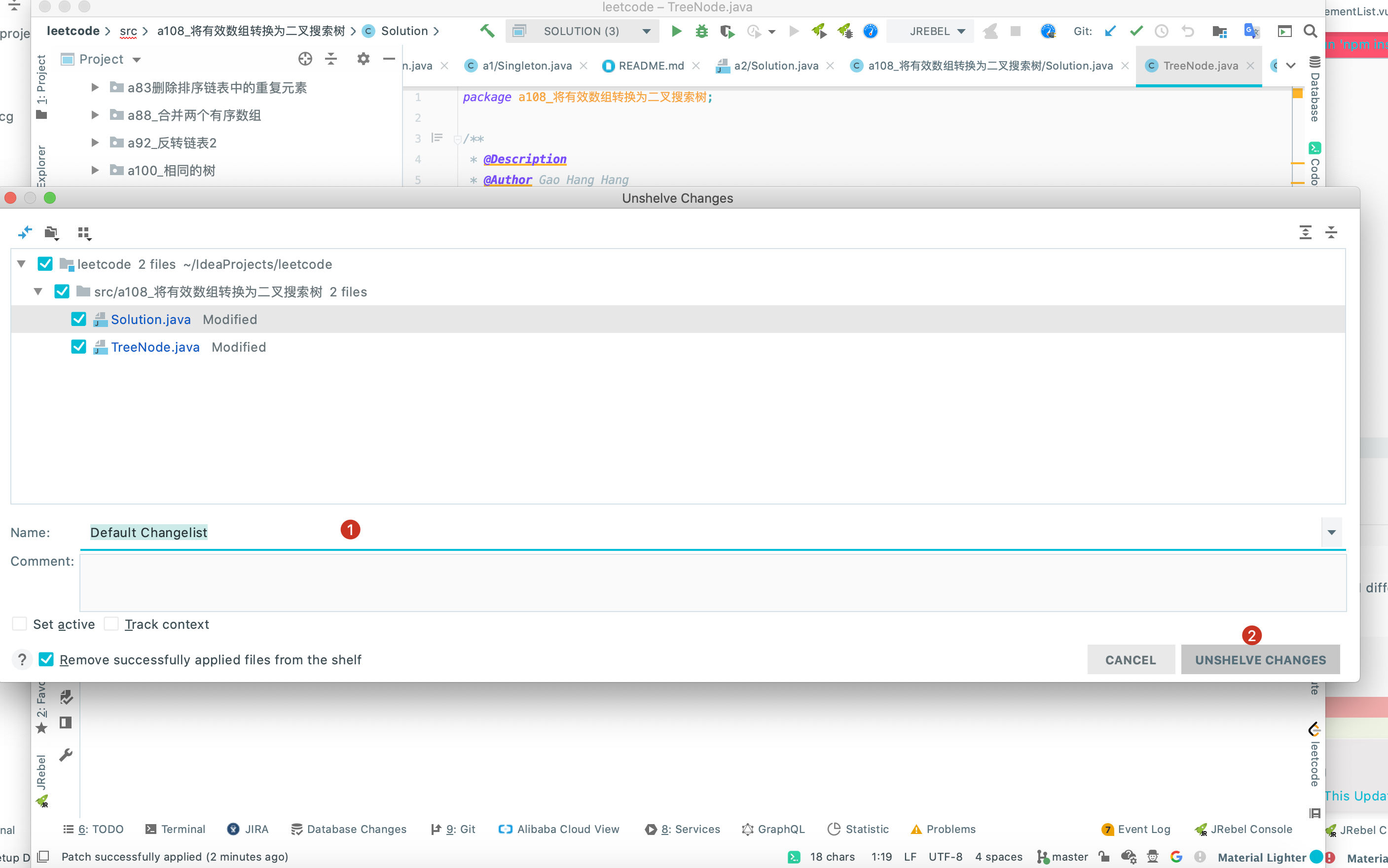Click CANCEL button in unshelve dialog

click(x=1131, y=659)
